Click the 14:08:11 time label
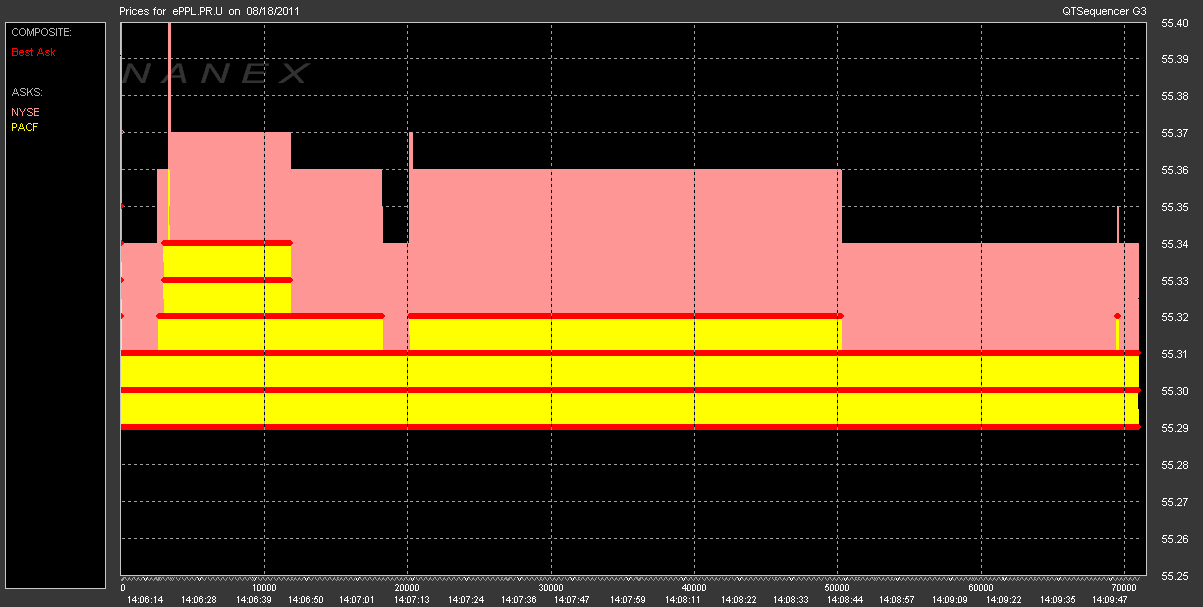 click(681, 600)
